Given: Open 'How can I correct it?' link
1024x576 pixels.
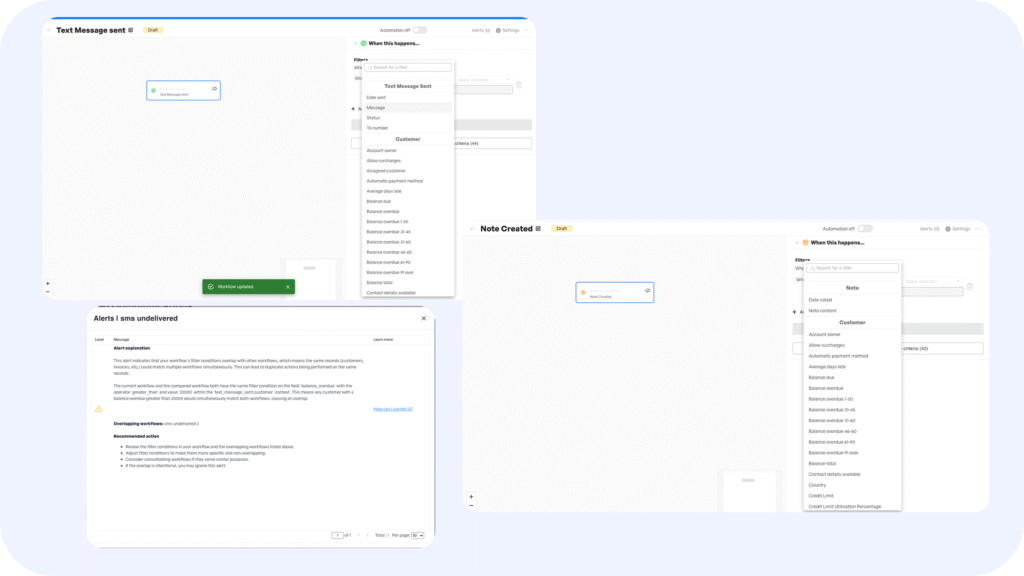Looking at the screenshot, I should click(x=393, y=409).
